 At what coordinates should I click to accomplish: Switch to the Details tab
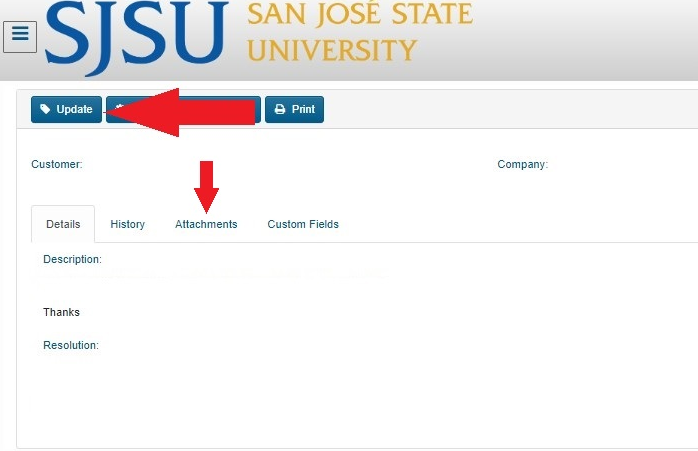(63, 224)
